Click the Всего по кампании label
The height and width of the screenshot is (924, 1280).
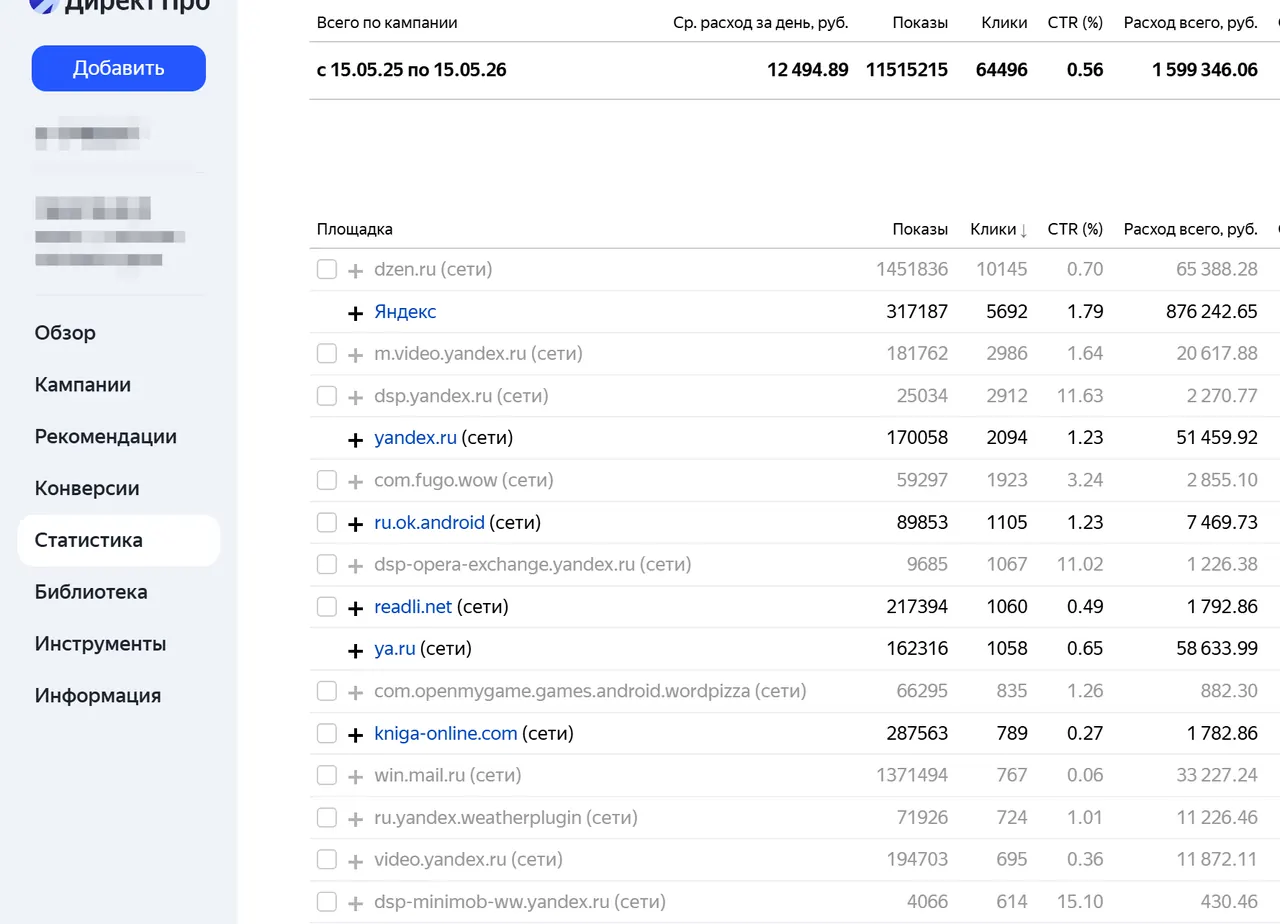387,23
